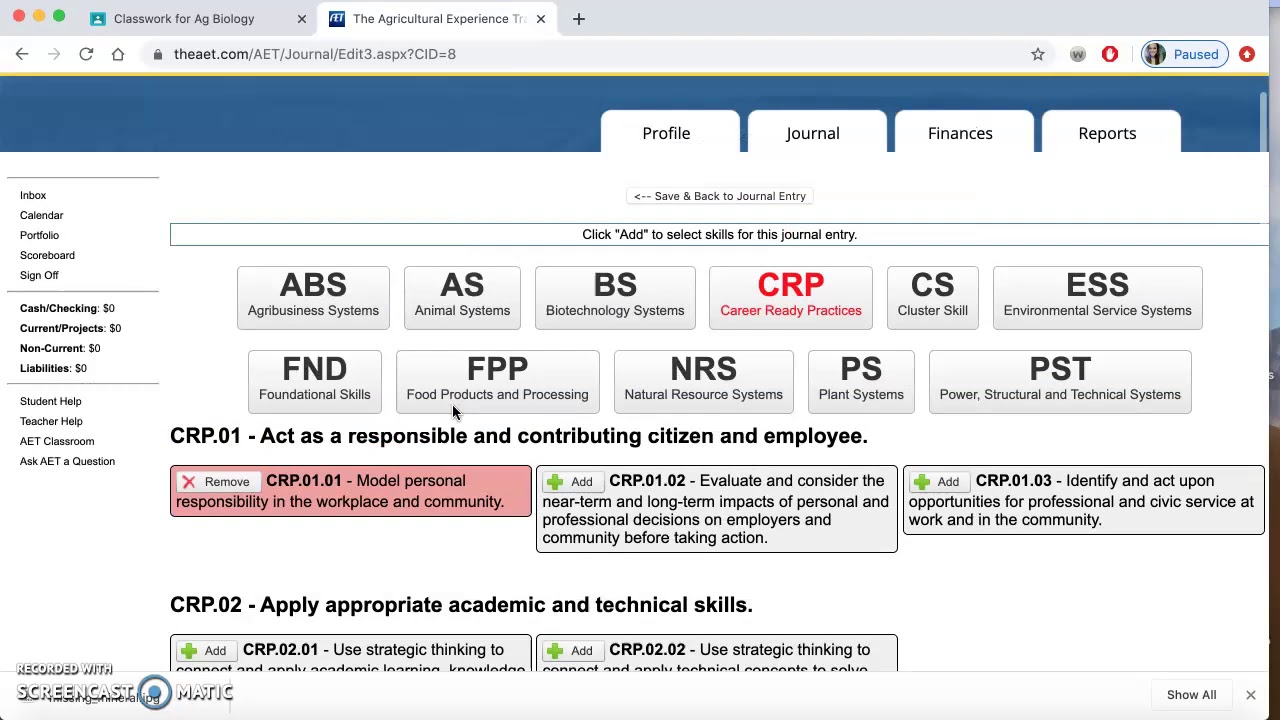Select CS Cluster Skill category

pos(932,297)
